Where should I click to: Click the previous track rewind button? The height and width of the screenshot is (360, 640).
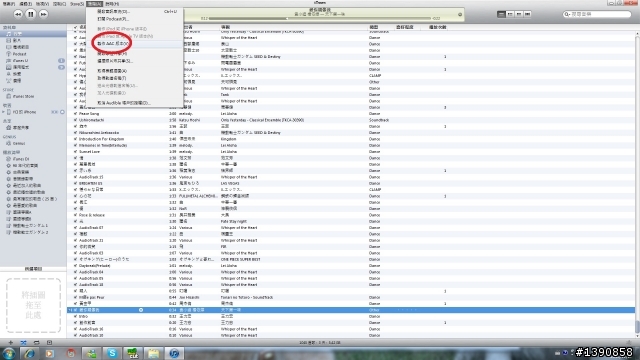pos(18,14)
